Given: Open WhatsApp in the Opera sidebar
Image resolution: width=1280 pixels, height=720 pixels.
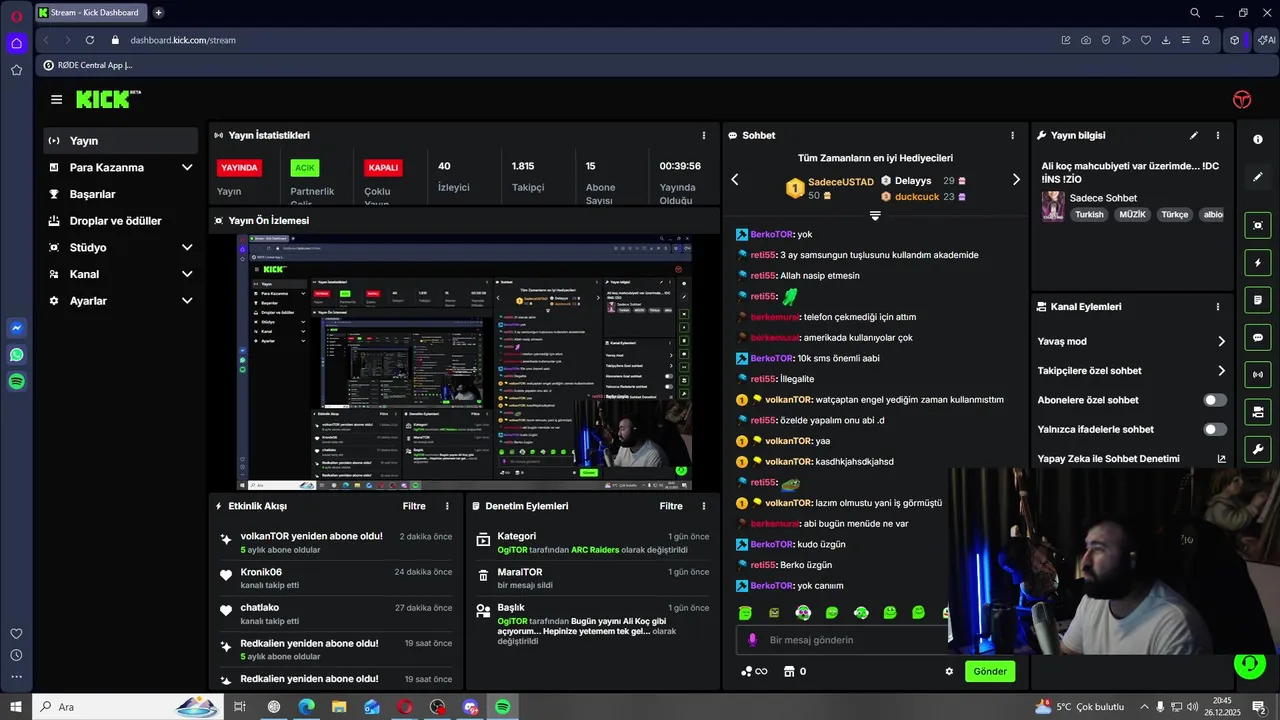Looking at the screenshot, I should [x=16, y=354].
